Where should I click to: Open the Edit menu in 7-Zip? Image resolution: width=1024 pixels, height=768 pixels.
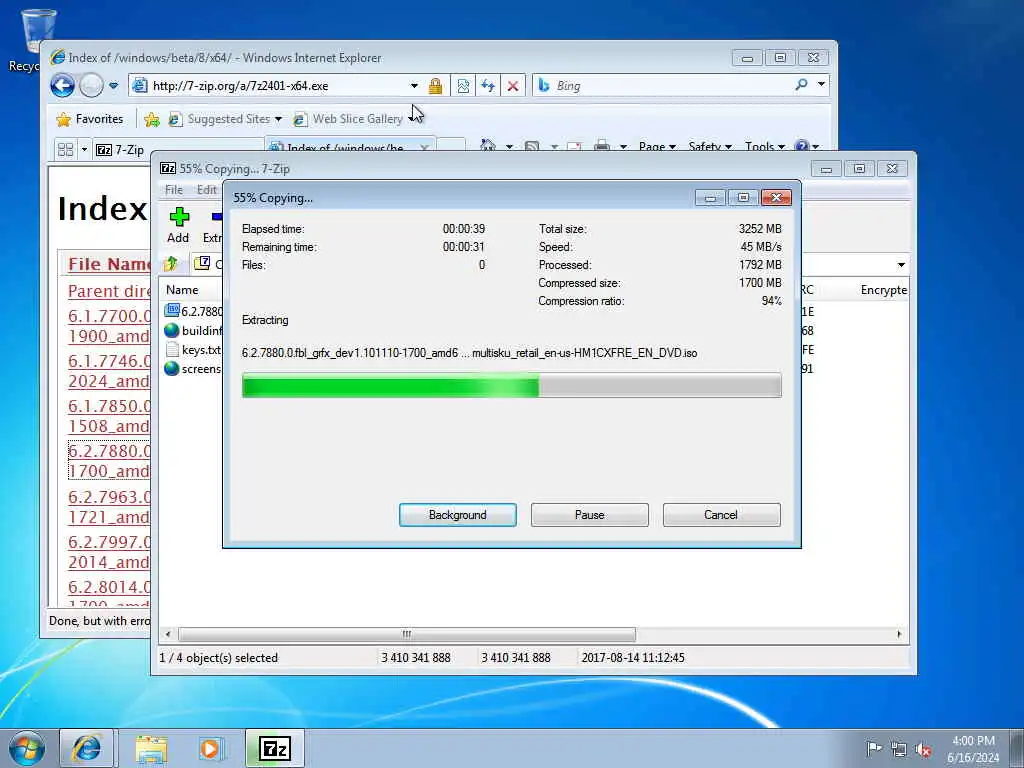207,190
